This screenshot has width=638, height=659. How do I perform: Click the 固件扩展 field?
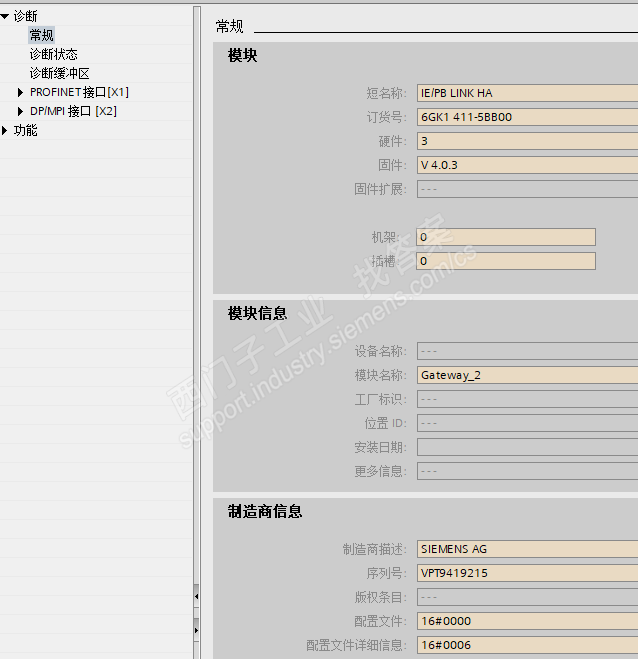tap(527, 189)
